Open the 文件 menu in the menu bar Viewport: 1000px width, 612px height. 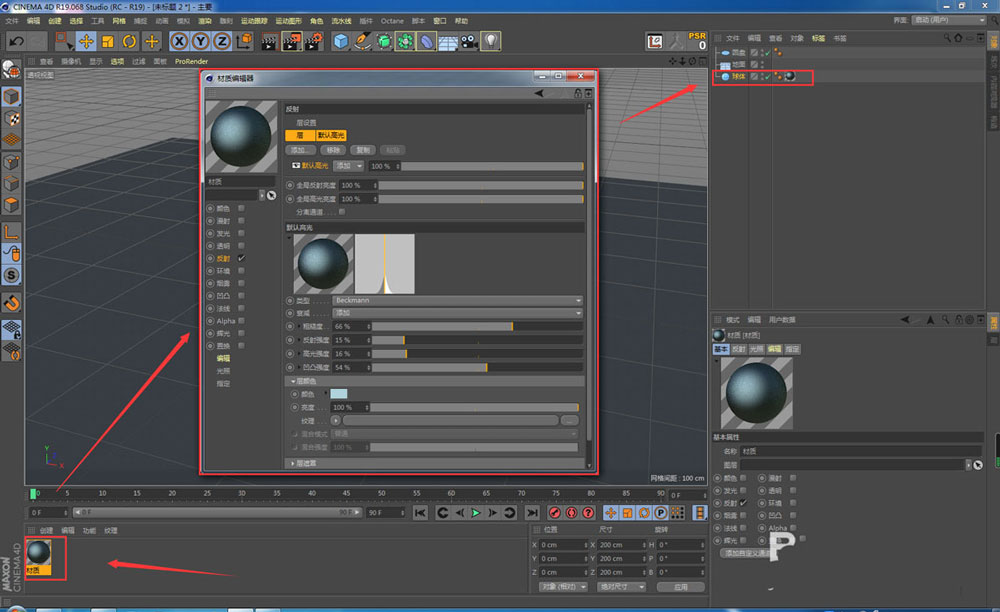point(12,20)
